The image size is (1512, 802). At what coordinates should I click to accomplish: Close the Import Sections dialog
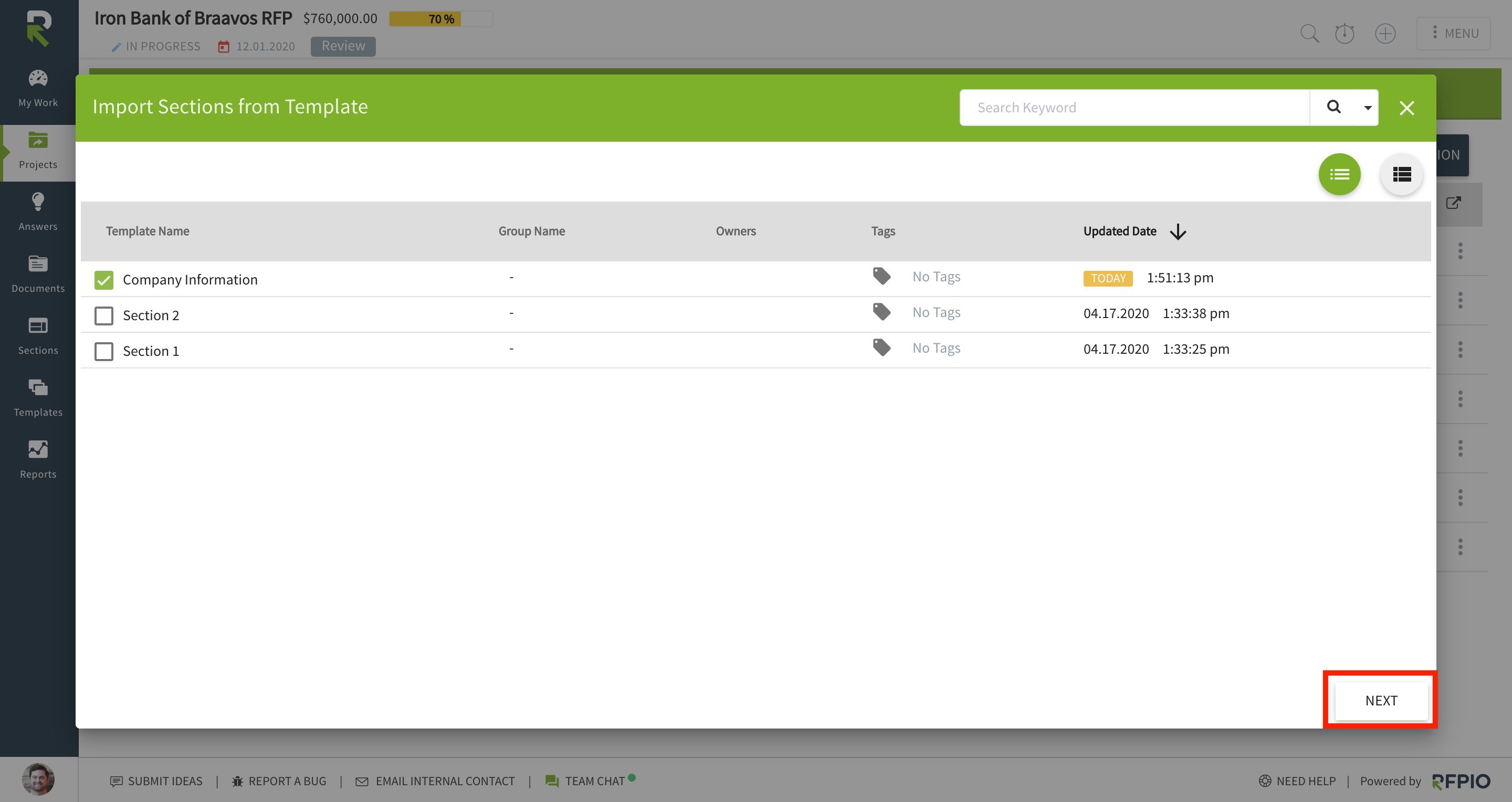[1407, 108]
